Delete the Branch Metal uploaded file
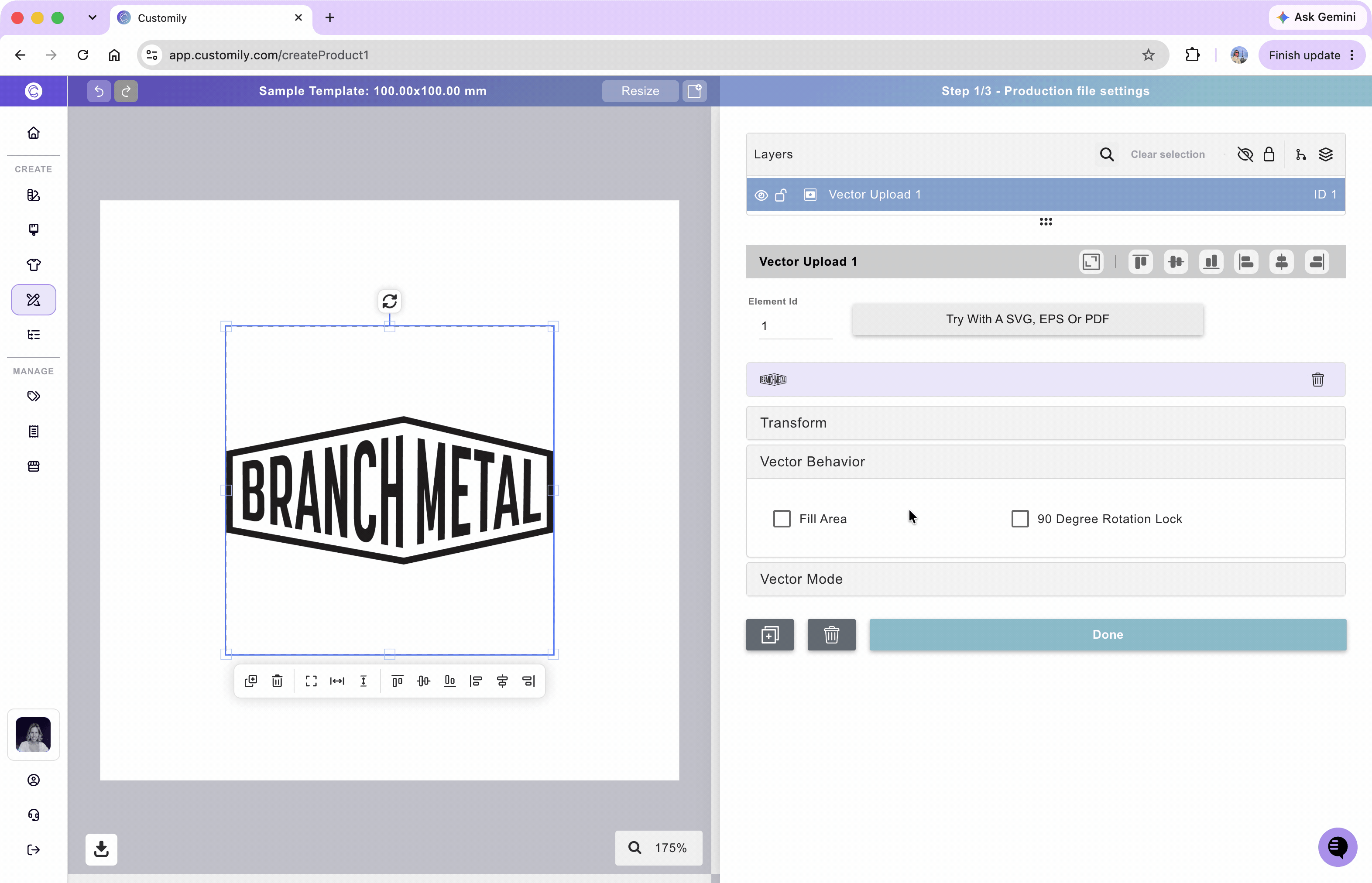 click(1317, 380)
